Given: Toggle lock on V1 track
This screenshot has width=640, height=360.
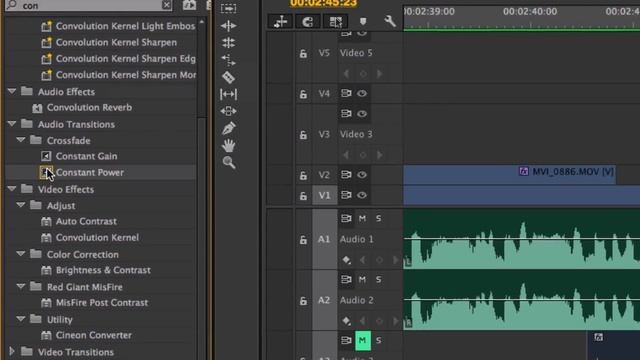Looking at the screenshot, I should (x=303, y=196).
